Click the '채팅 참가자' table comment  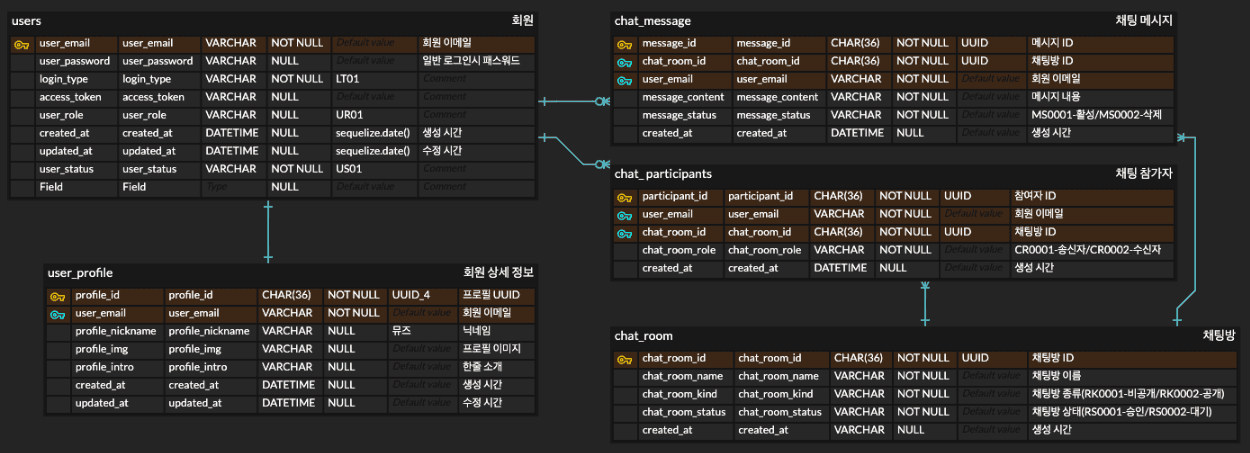pos(1144,174)
